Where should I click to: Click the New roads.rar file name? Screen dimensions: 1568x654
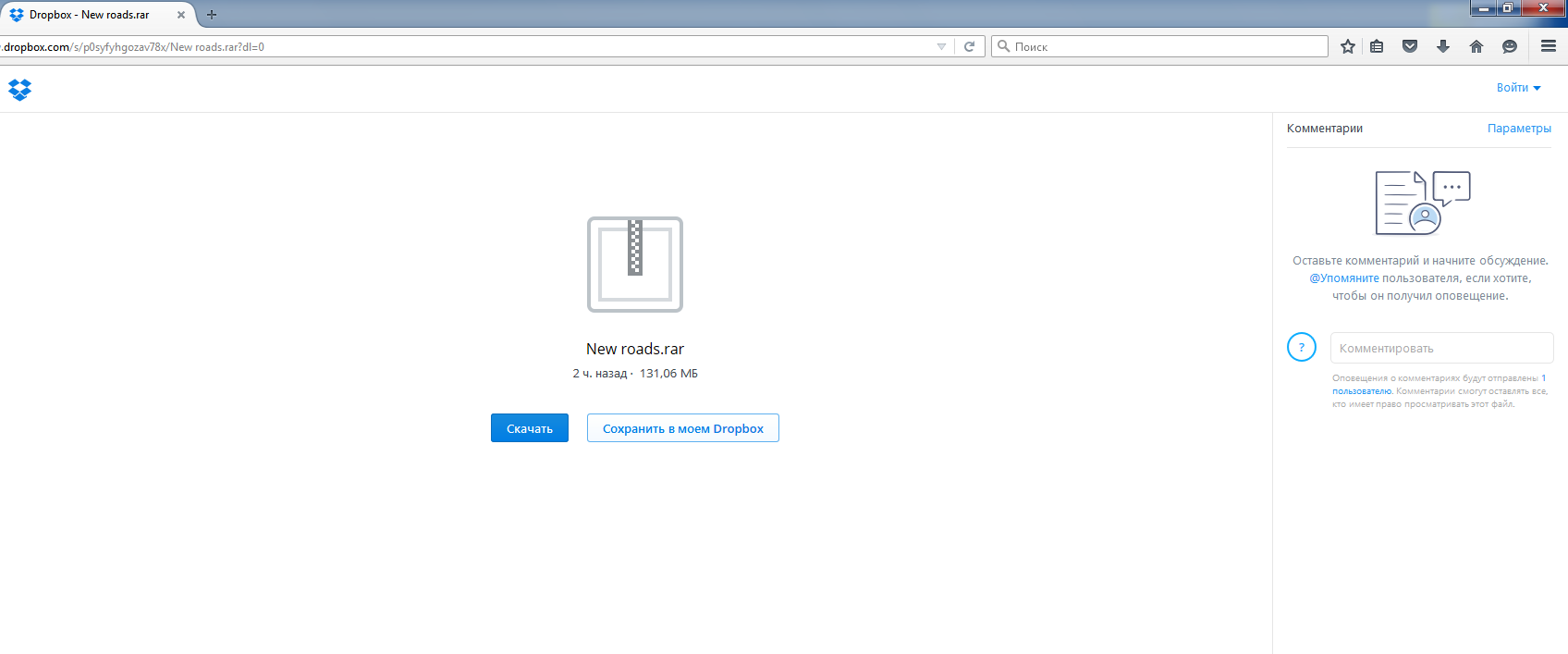(x=635, y=349)
